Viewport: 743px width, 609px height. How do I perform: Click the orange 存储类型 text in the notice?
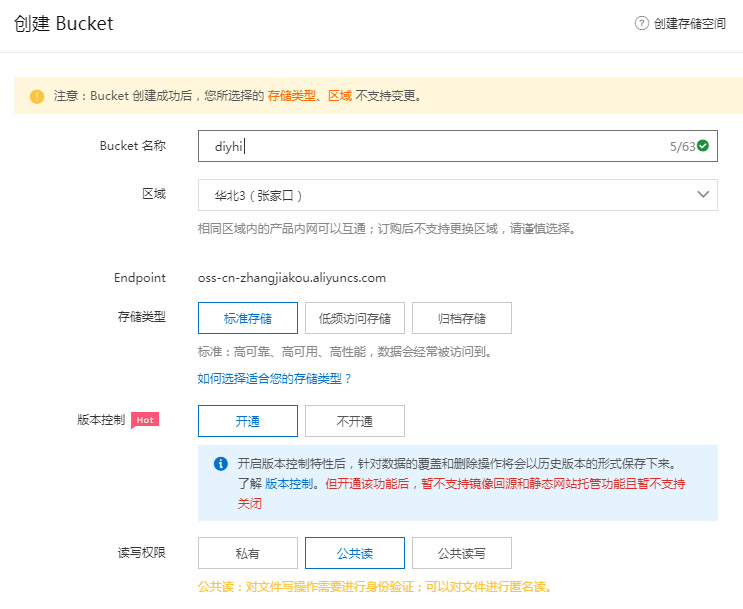coord(291,96)
